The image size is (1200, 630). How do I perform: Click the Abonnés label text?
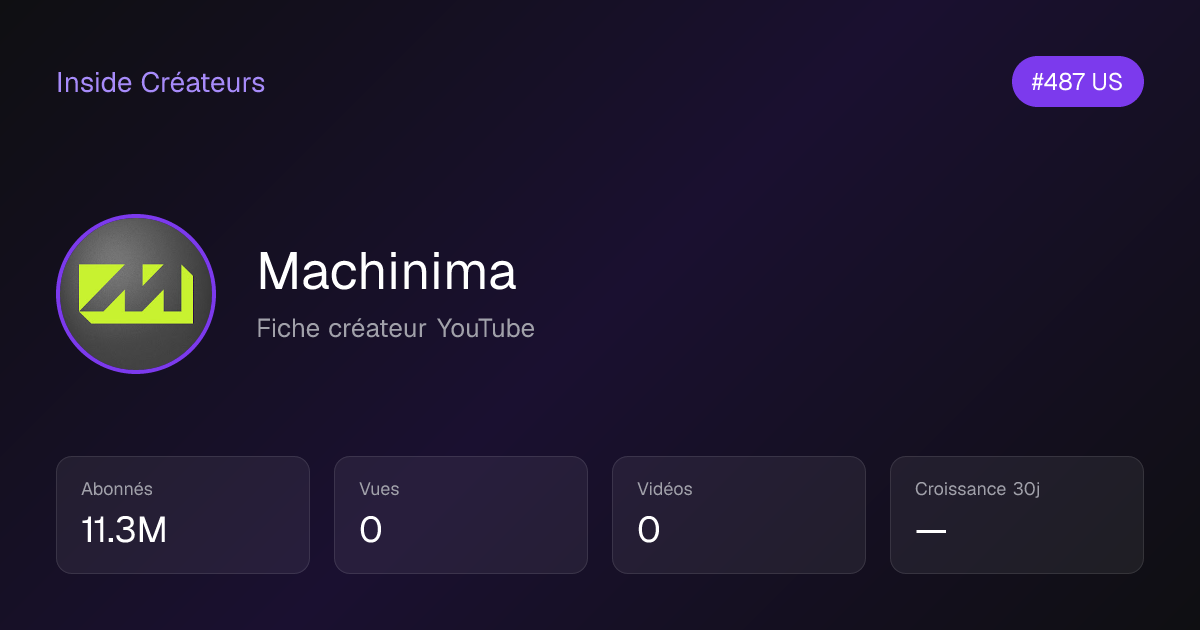(x=117, y=489)
